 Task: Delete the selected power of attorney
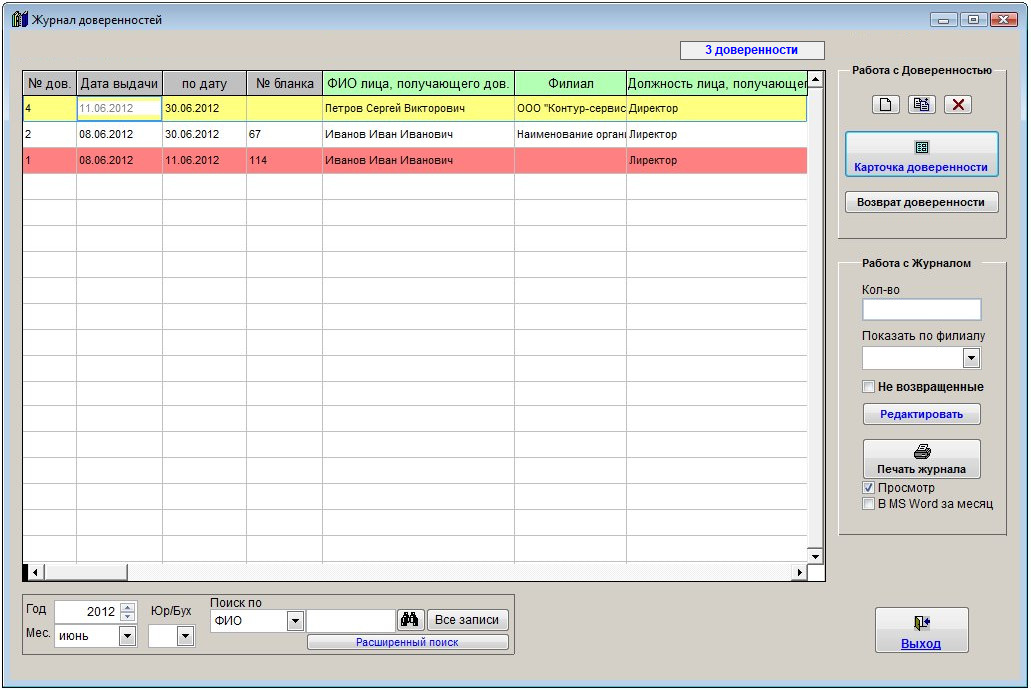(x=958, y=105)
